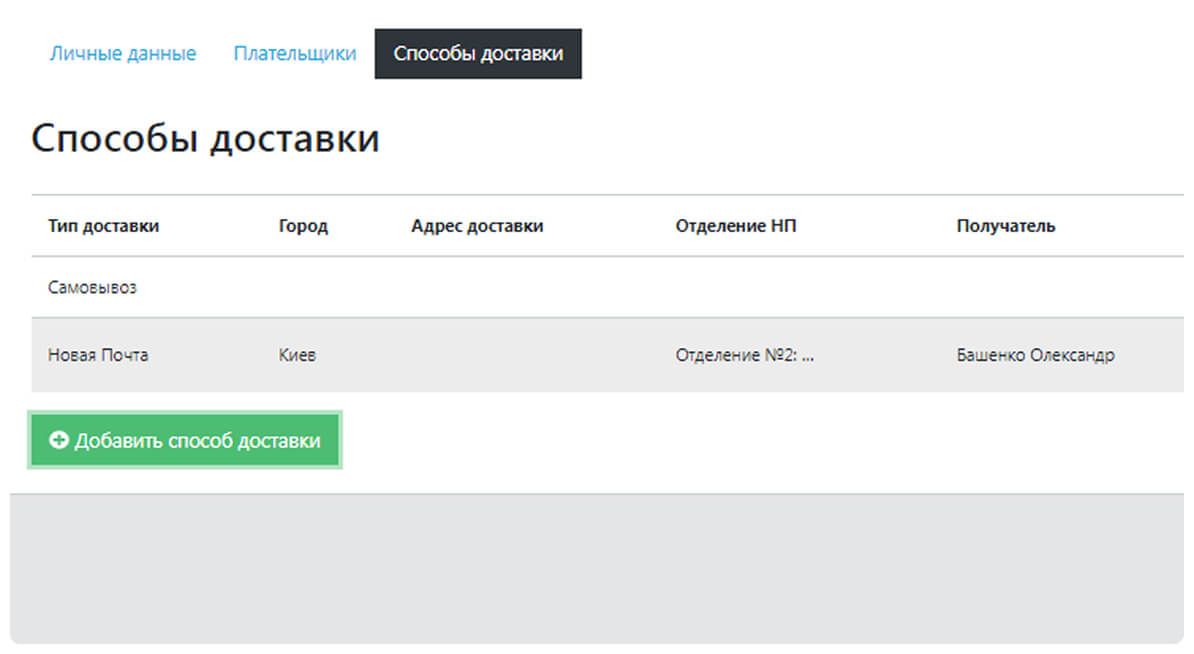Click the Адрес доставки column header
The image size is (1194, 654).
pos(477,226)
